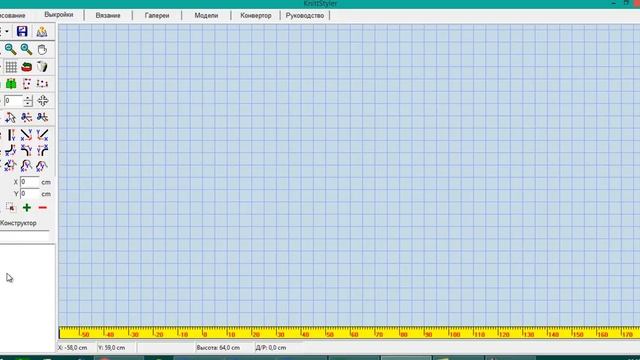Open the Конструктор panel tab

(18, 223)
